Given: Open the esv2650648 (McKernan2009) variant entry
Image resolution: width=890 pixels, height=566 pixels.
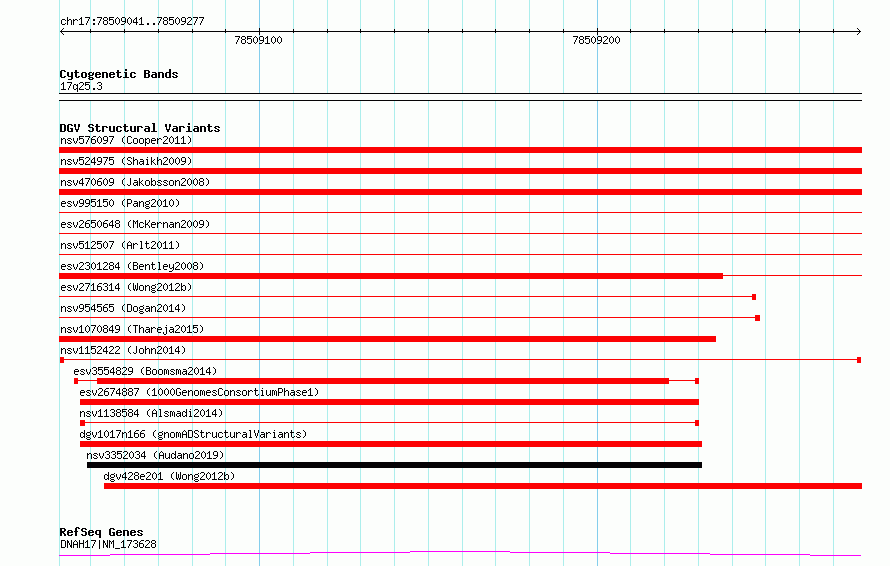Looking at the screenshot, I should pos(135,224).
